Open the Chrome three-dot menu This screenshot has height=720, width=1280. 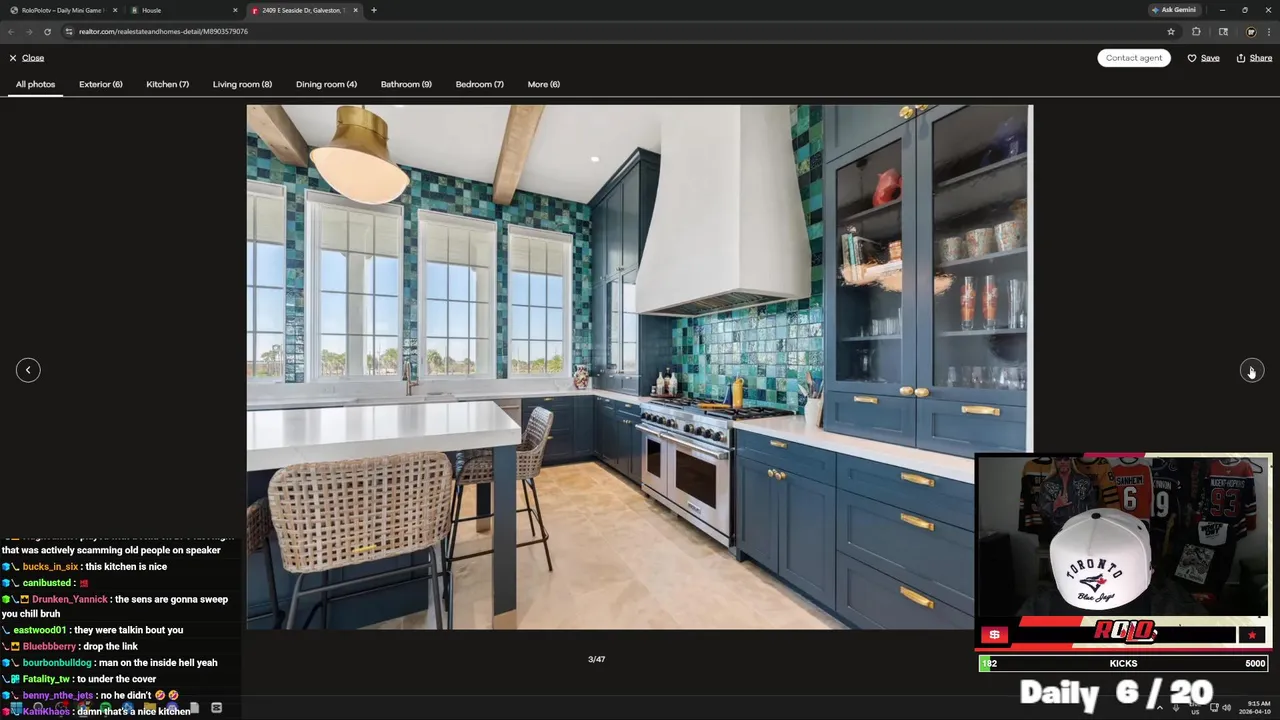(1269, 31)
